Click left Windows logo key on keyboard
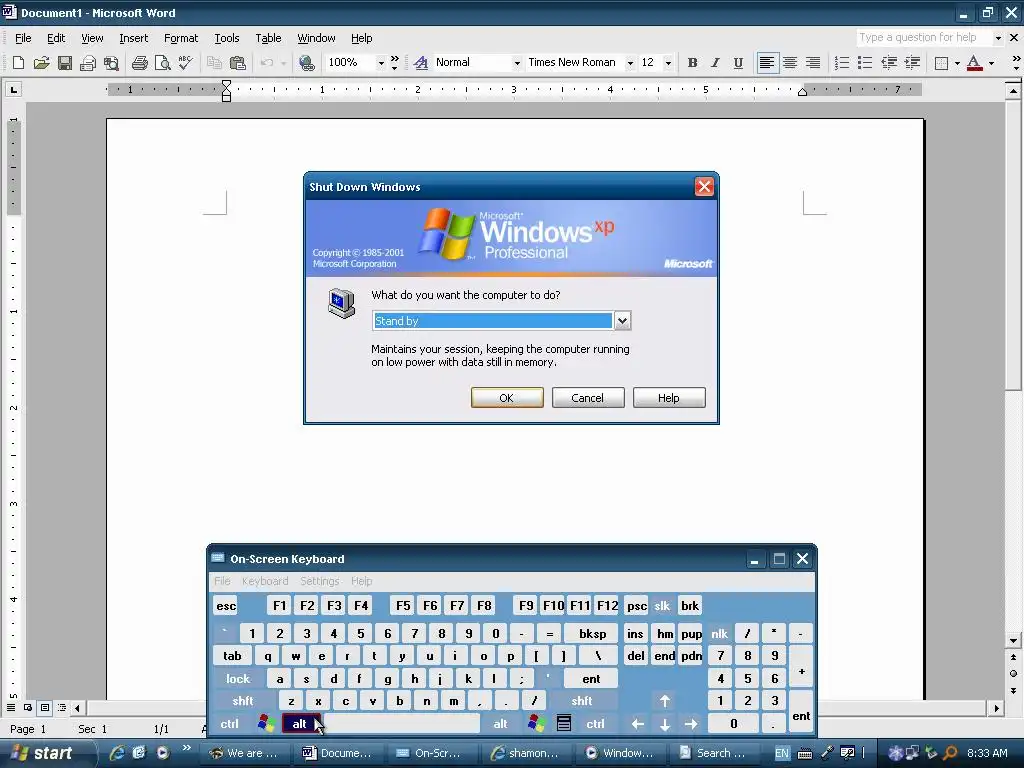 point(266,723)
